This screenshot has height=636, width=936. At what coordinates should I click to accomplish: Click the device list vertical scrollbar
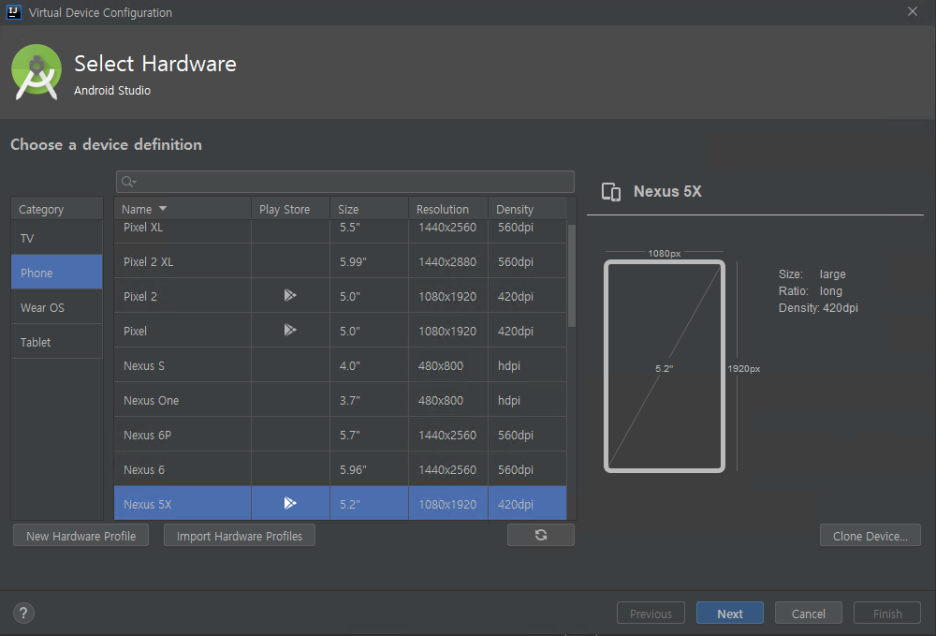click(x=572, y=276)
